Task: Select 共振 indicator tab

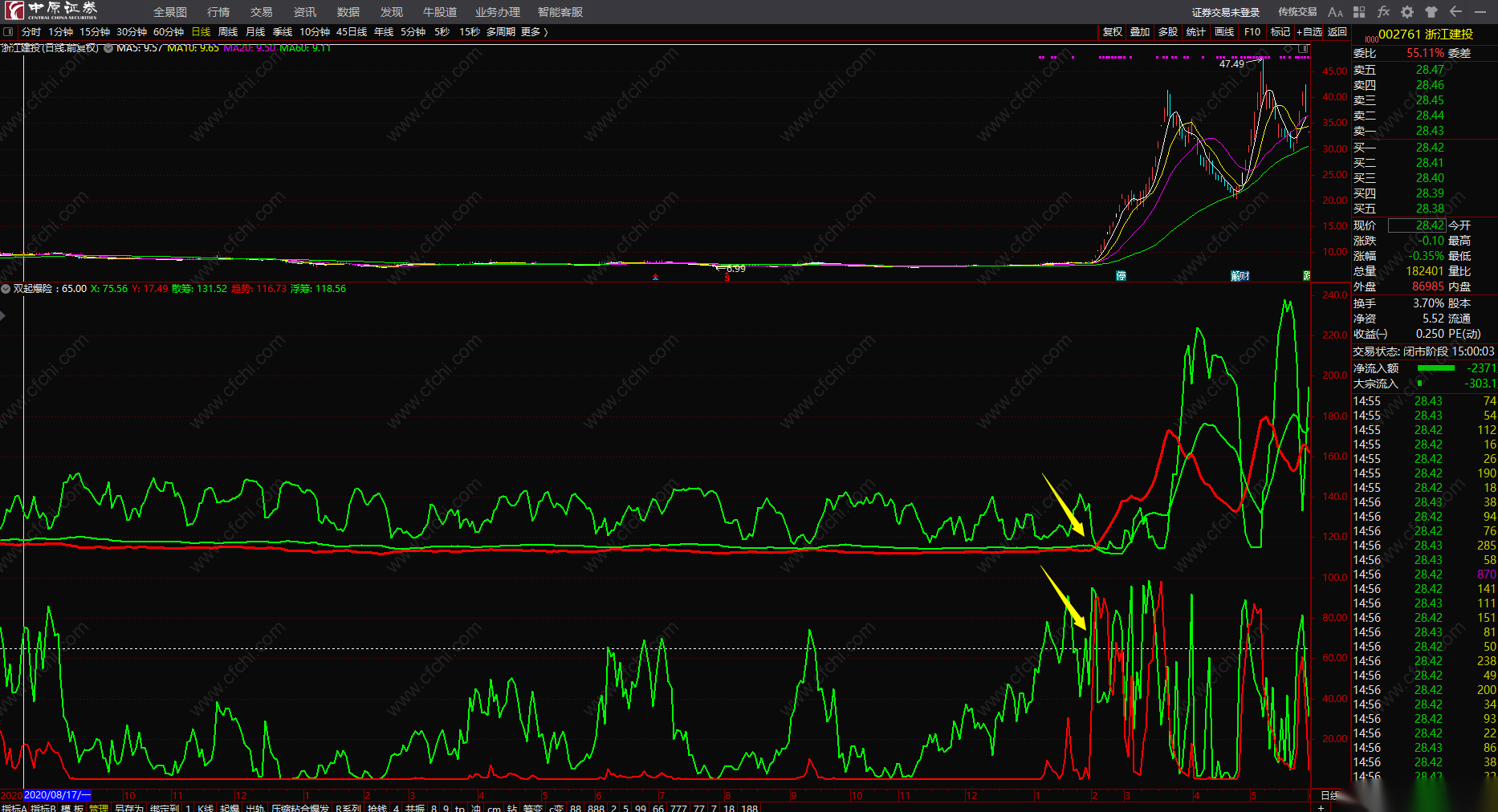Action: pyautogui.click(x=415, y=807)
